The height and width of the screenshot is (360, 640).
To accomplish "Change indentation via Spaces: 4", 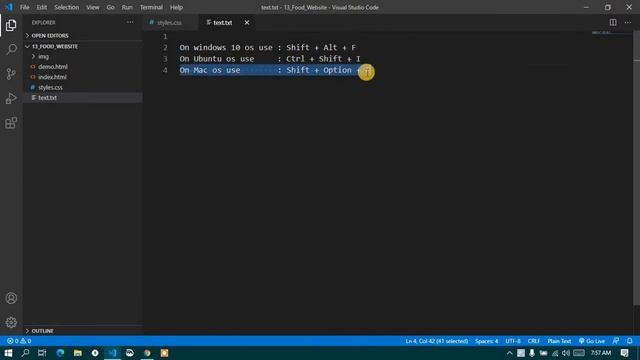I will (x=487, y=341).
